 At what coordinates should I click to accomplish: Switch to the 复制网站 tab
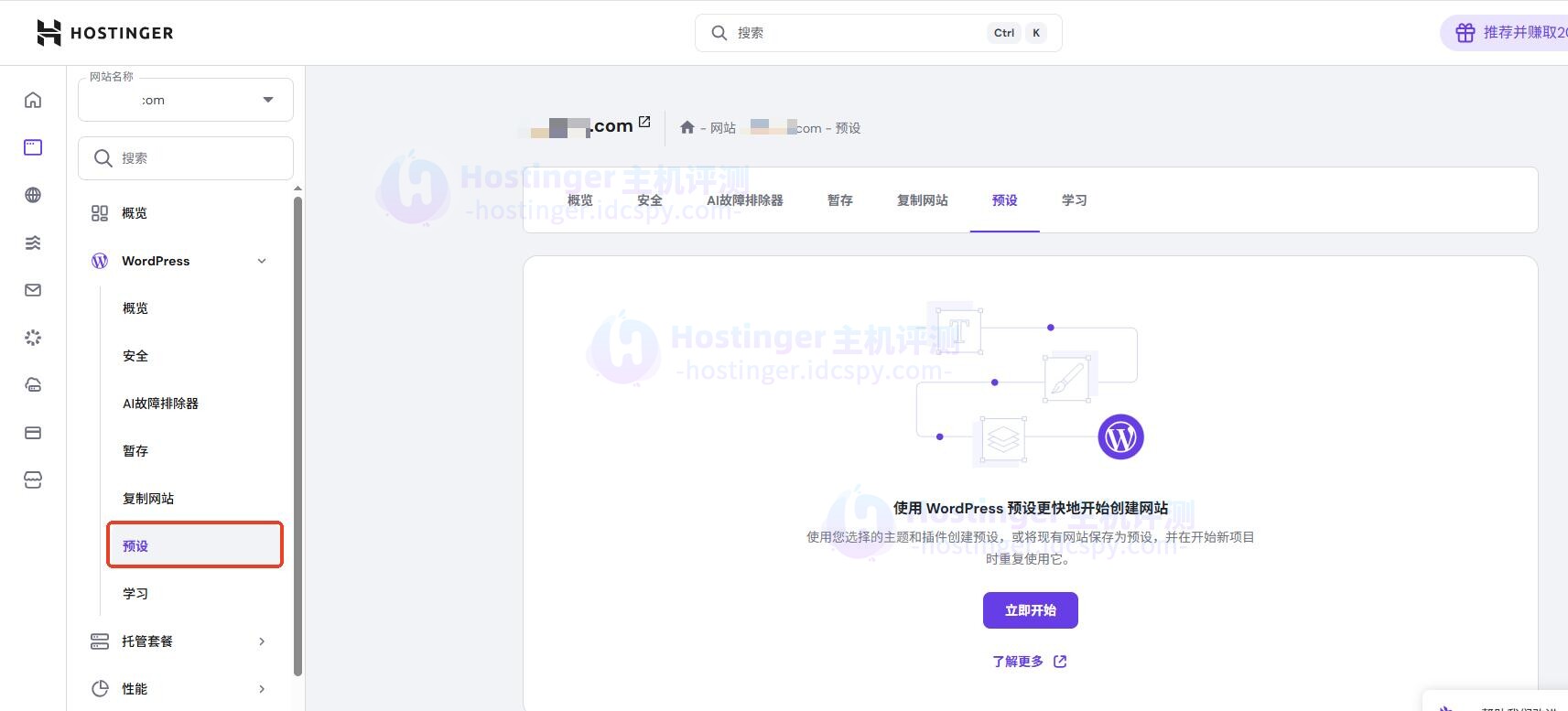click(x=923, y=200)
